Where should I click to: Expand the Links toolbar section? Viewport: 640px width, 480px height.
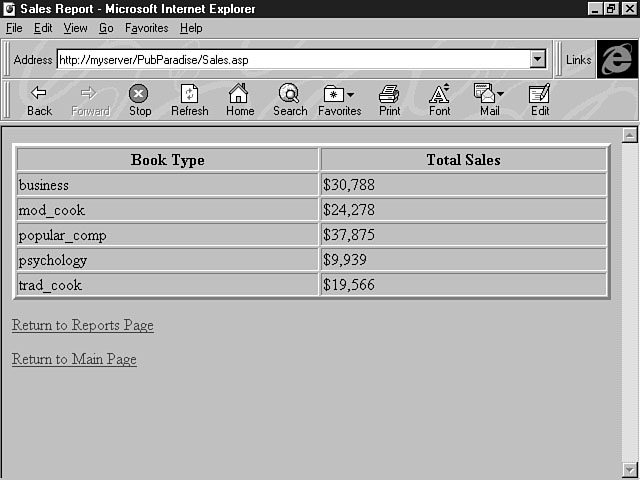(578, 60)
